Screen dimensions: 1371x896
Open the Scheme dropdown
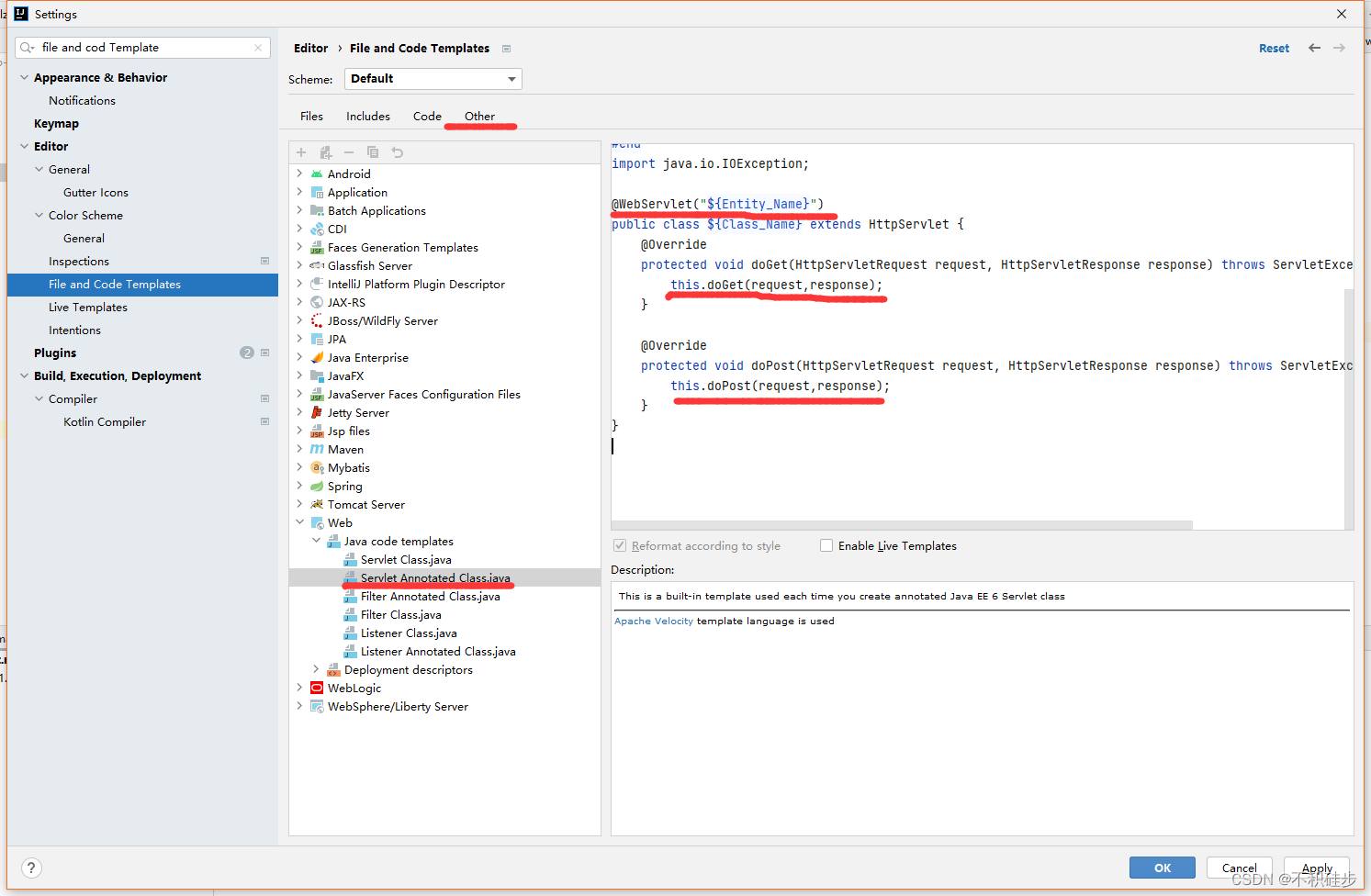[x=433, y=79]
